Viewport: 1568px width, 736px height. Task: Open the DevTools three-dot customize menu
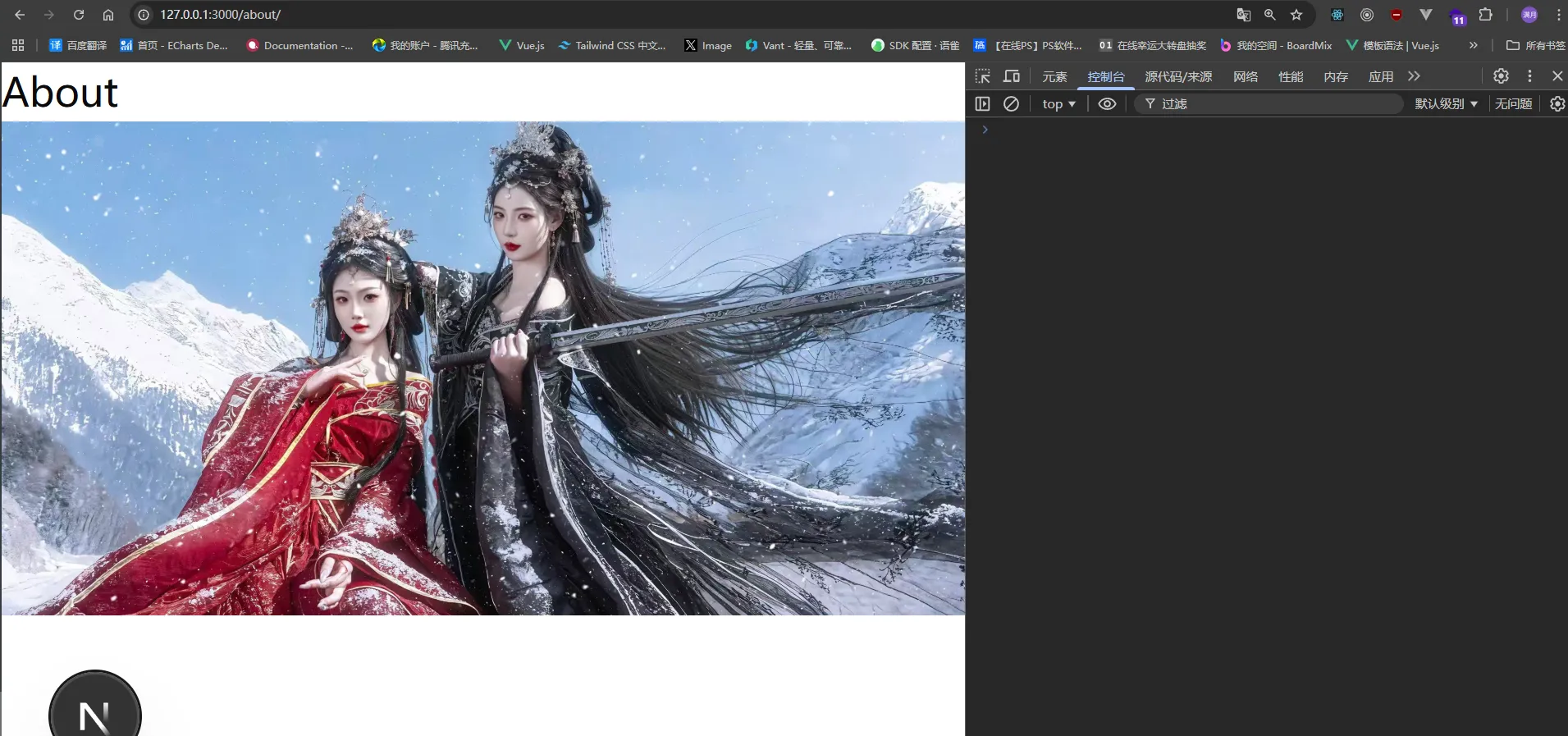point(1529,76)
